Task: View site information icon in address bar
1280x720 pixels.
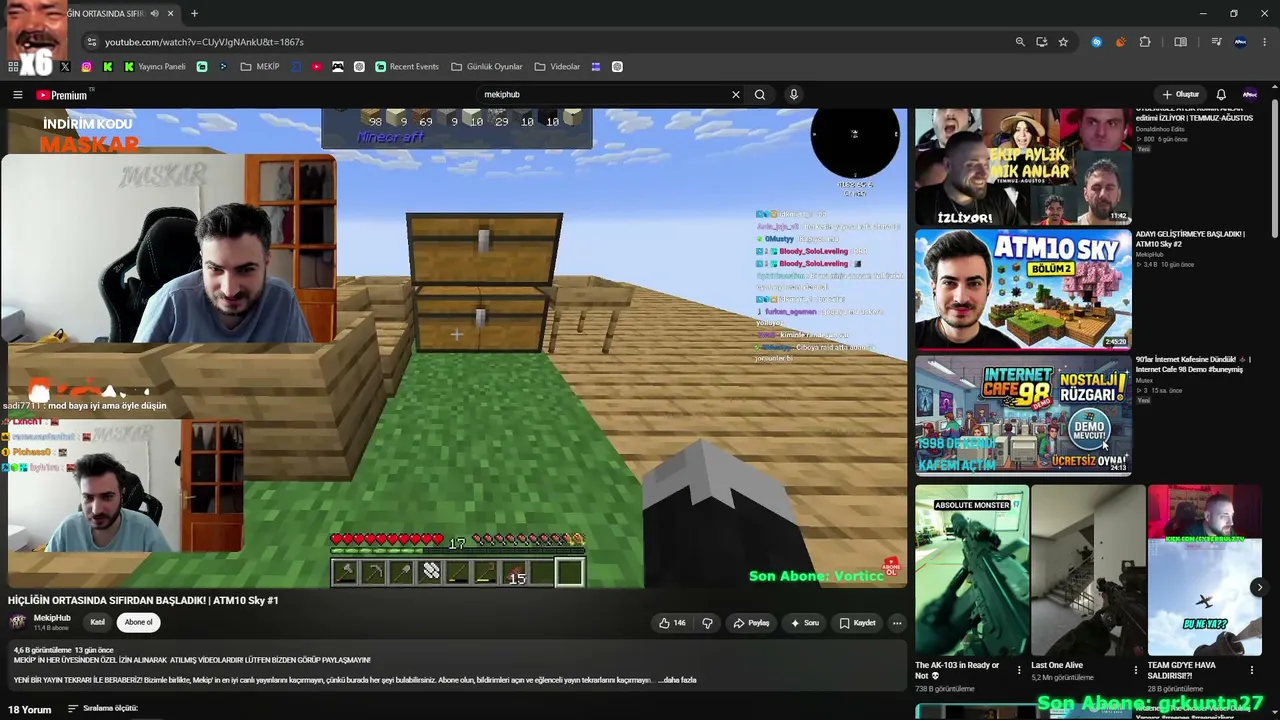Action: coord(92,42)
